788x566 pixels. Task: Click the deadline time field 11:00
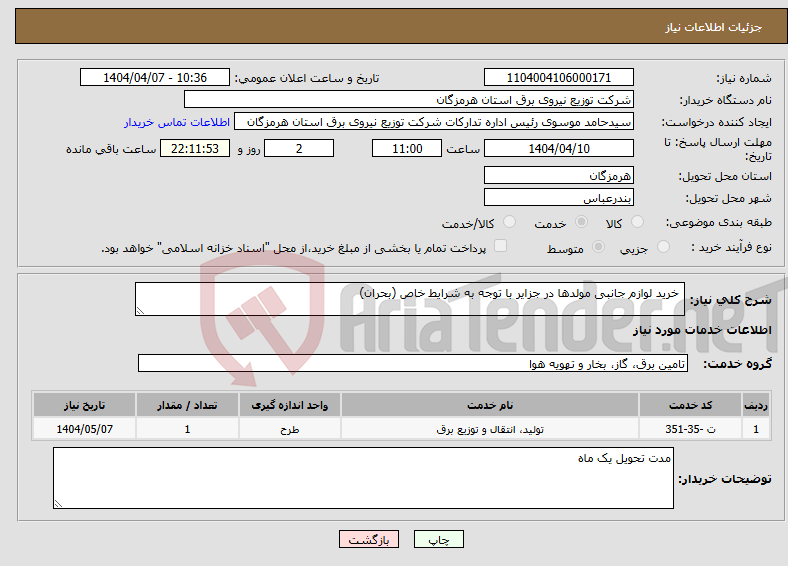pos(407,148)
